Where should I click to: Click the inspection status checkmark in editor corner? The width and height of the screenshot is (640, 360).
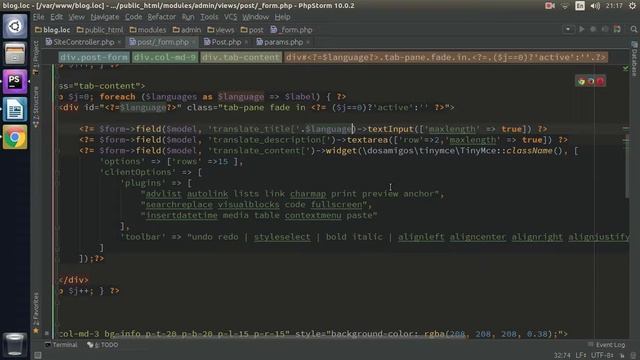625,69
